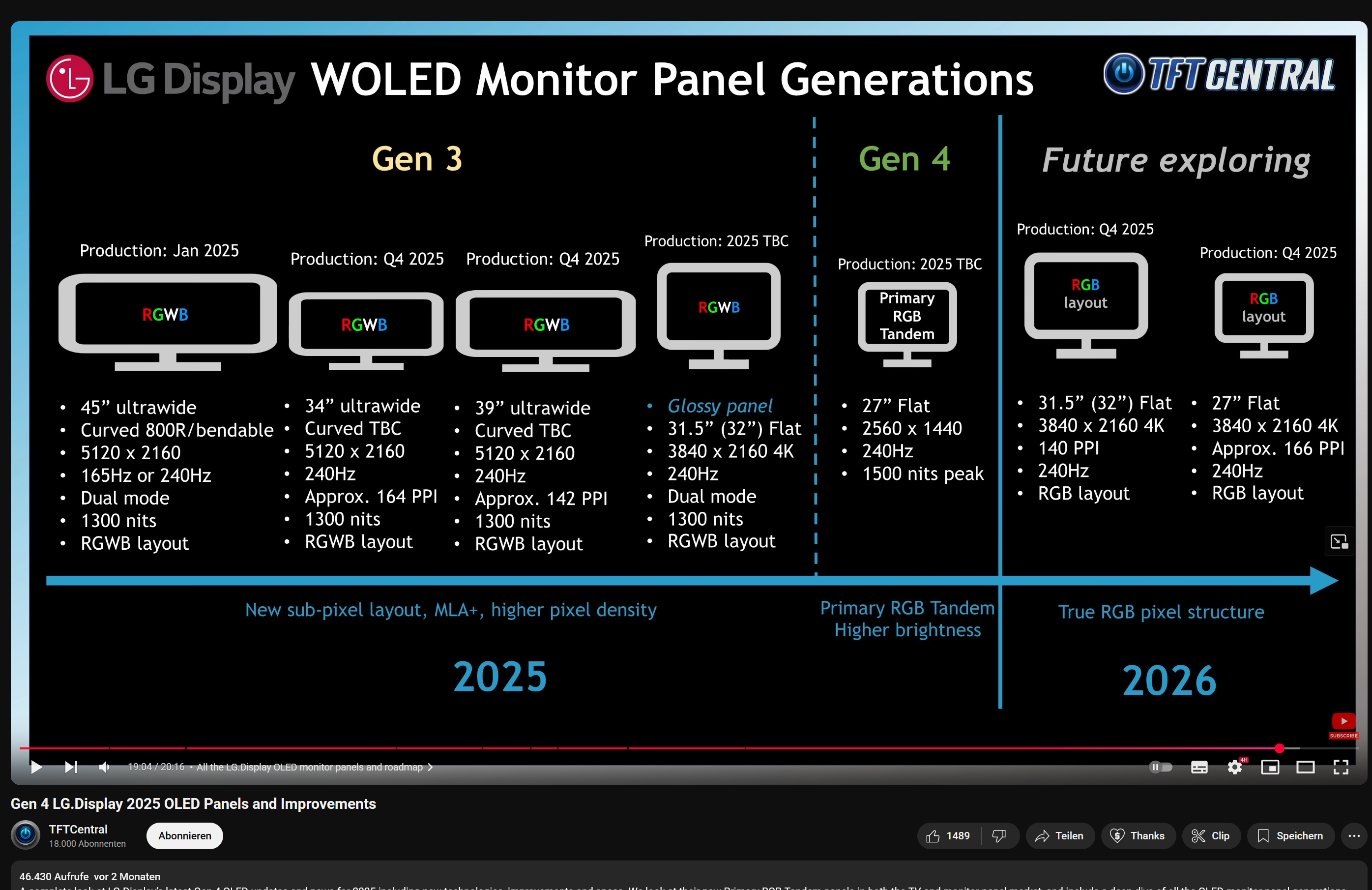This screenshot has height=890, width=1372.
Task: Enable theater mode
Action: tap(1306, 767)
